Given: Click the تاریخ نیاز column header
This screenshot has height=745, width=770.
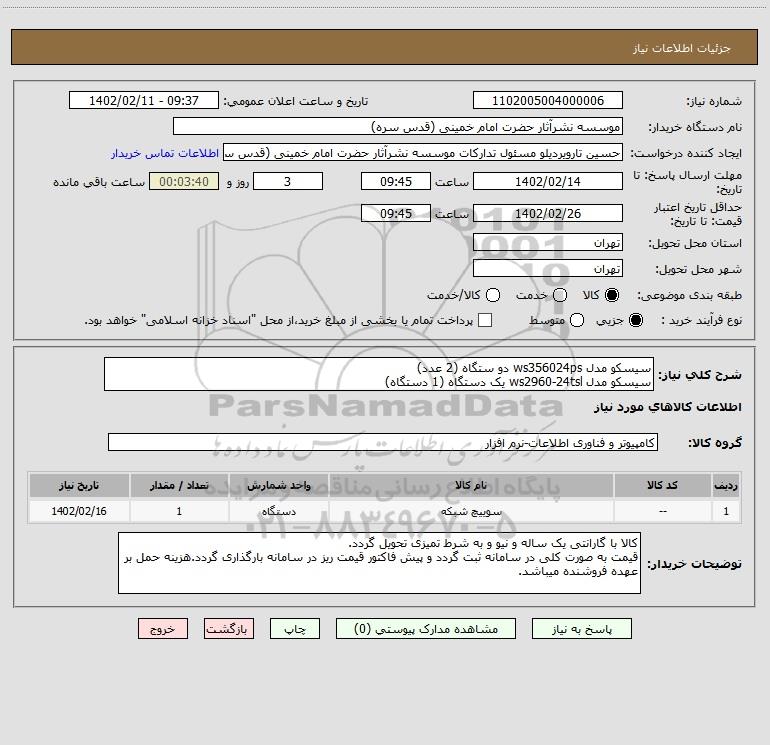Looking at the screenshot, I should click(x=79, y=485).
